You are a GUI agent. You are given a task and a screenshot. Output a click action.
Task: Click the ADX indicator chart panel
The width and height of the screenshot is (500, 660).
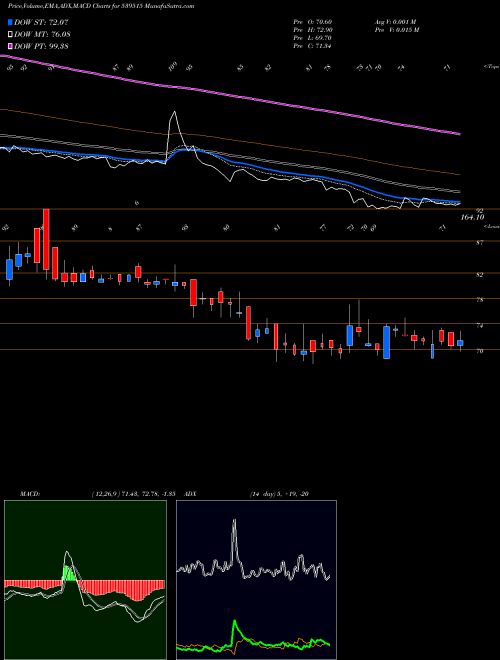pos(256,580)
